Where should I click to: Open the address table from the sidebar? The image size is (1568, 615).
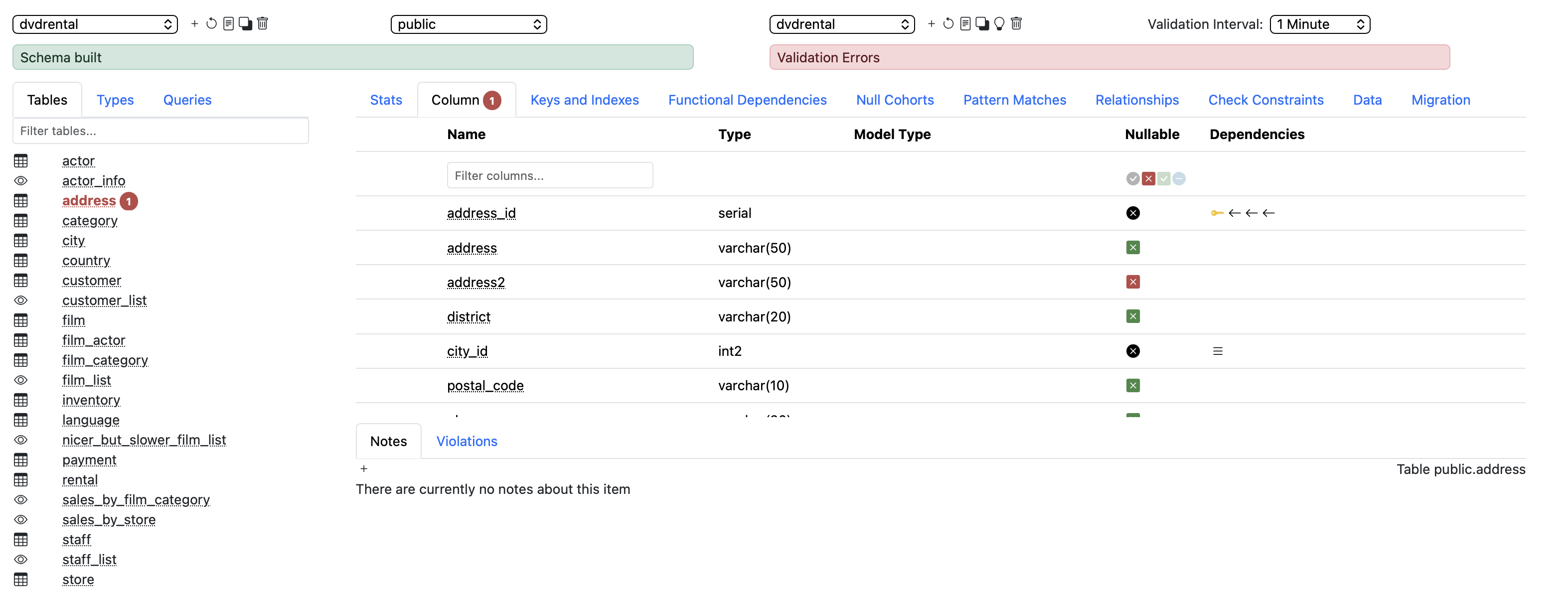click(x=89, y=200)
